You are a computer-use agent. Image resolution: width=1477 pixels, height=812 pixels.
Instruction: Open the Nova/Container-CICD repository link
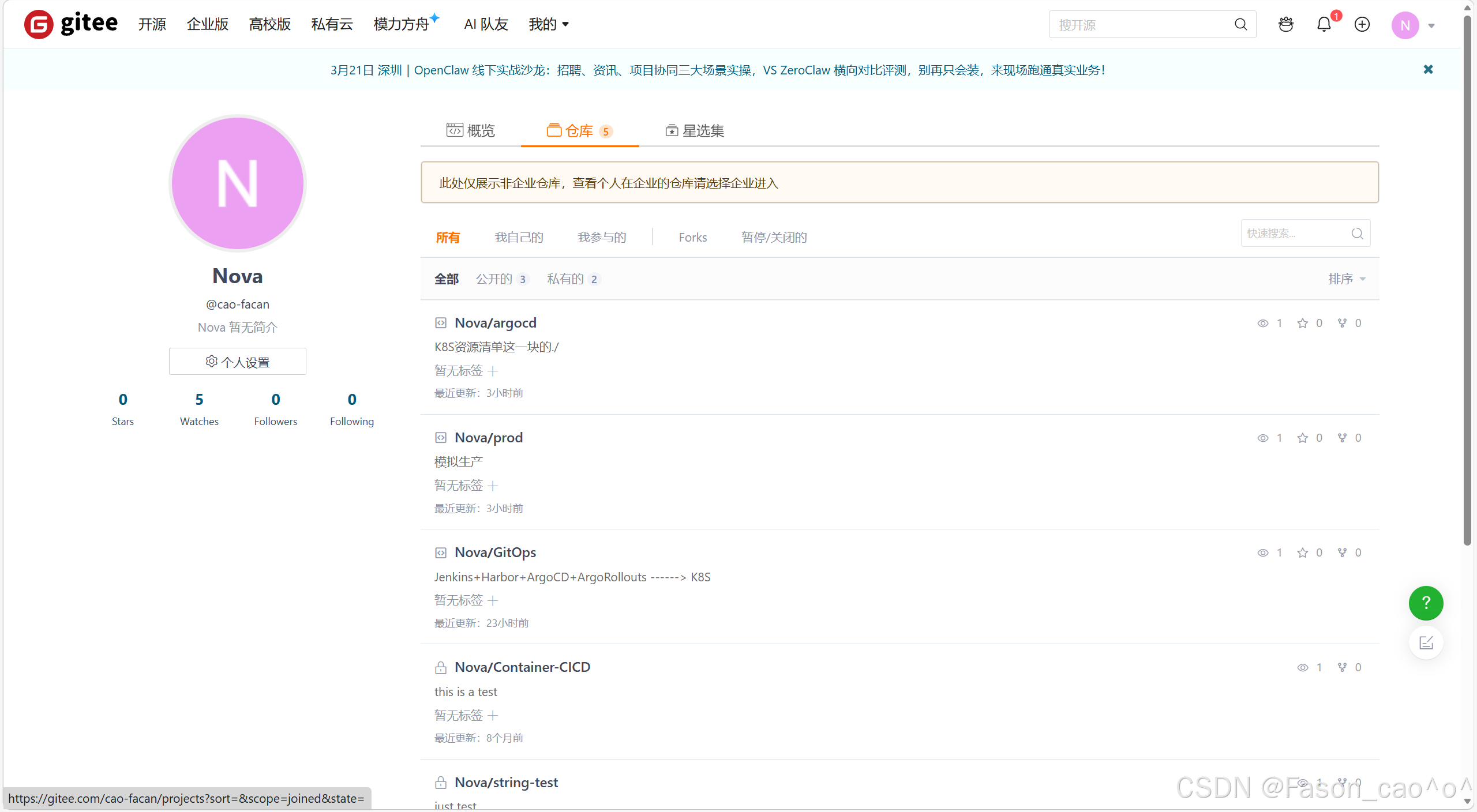tap(522, 667)
